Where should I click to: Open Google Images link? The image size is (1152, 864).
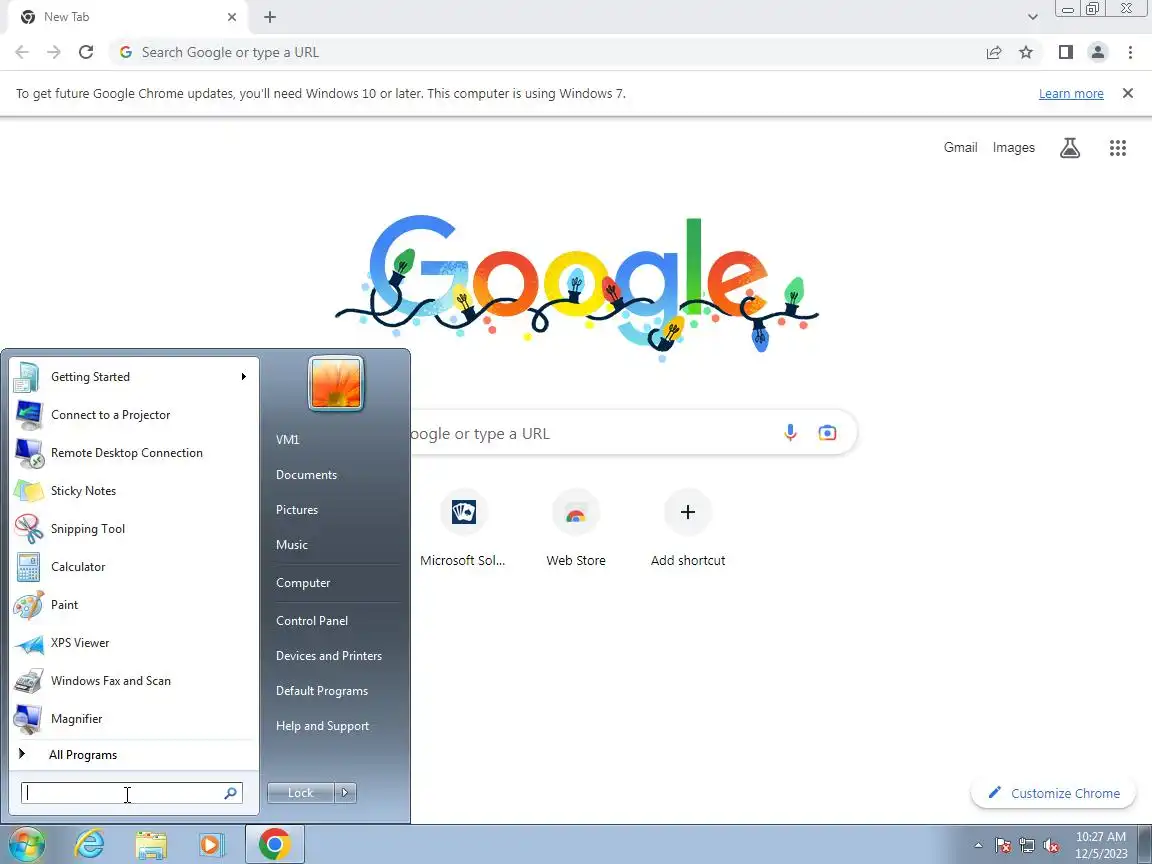[1013, 148]
